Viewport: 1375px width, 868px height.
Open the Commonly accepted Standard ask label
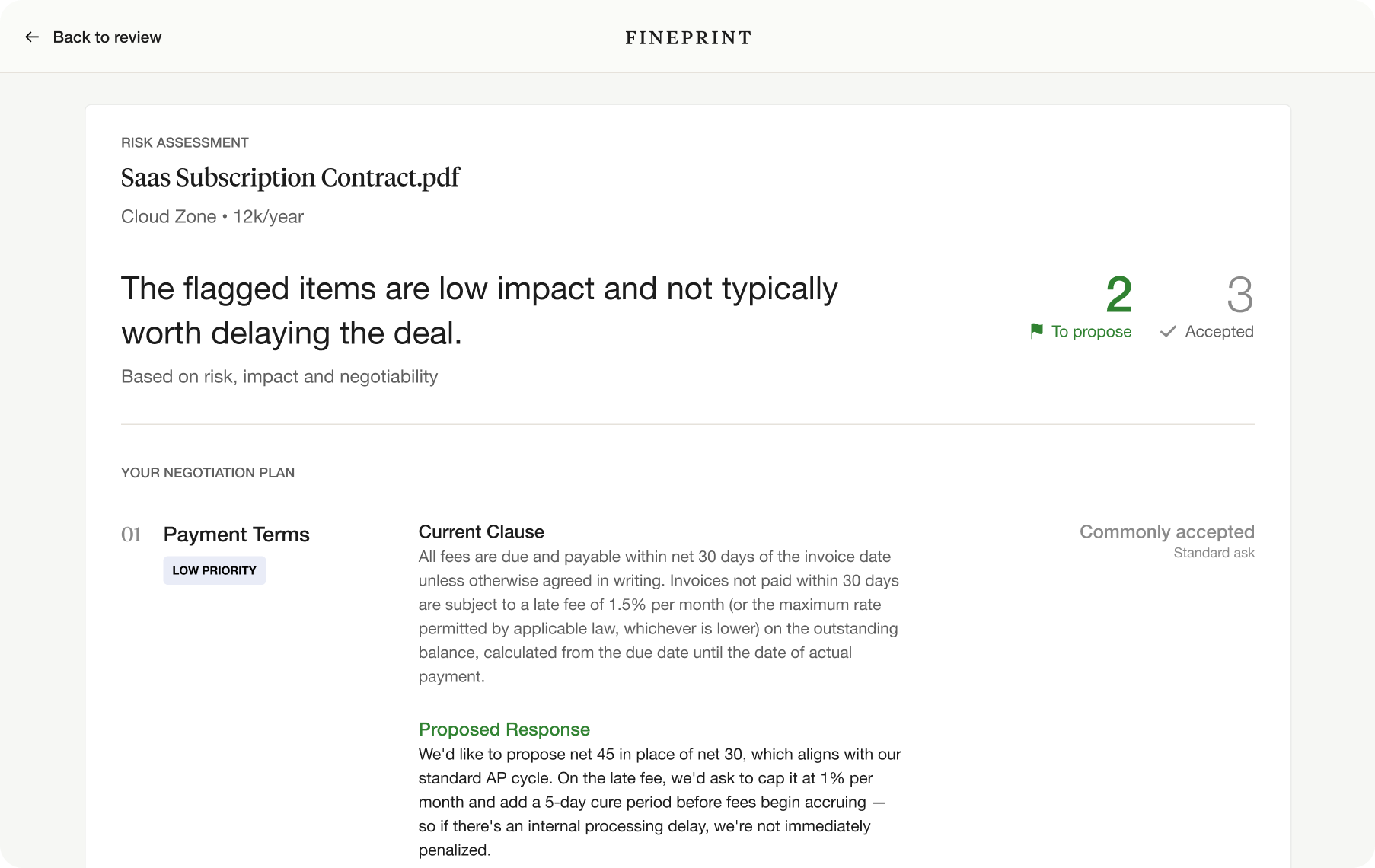1167,541
